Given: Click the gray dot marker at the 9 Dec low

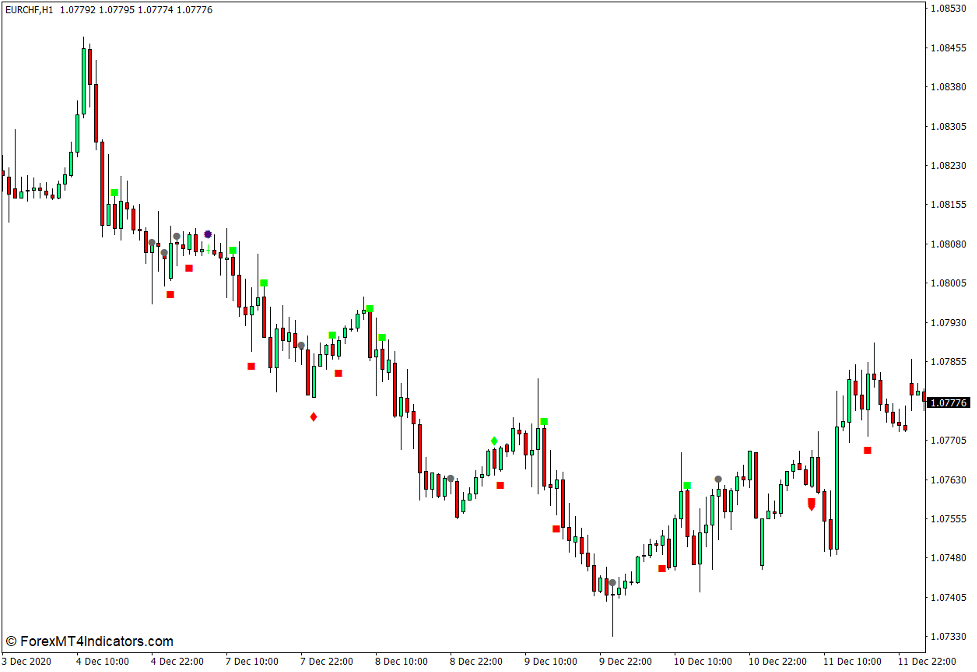Looking at the screenshot, I should click(x=612, y=582).
